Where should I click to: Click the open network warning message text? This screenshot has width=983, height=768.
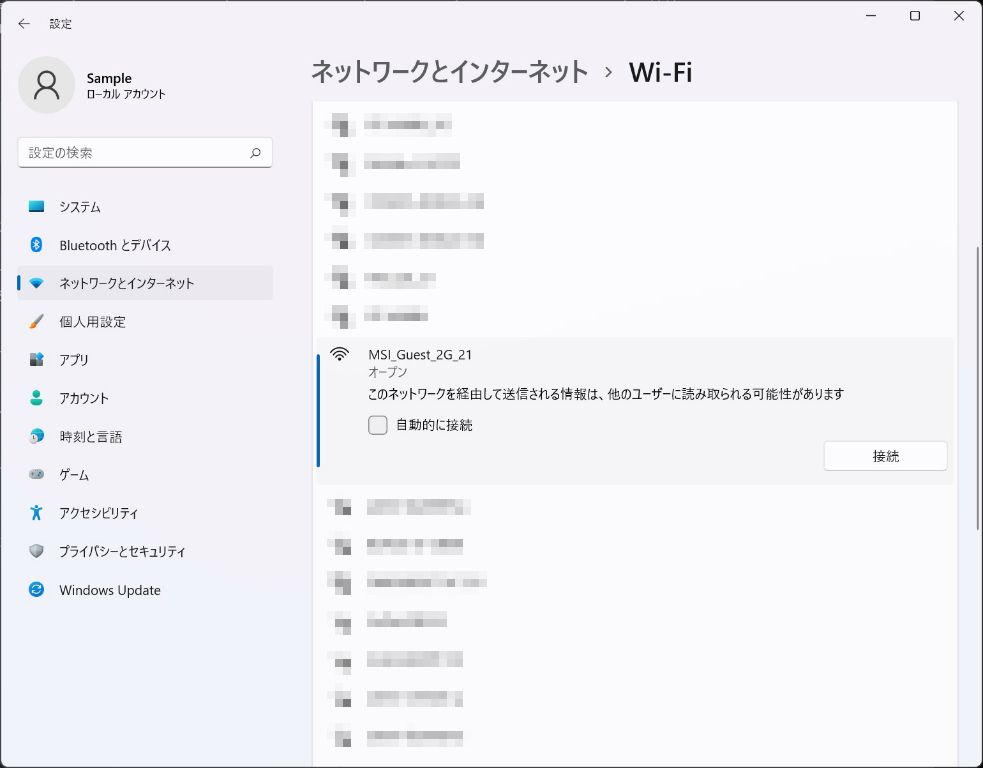pyautogui.click(x=606, y=394)
